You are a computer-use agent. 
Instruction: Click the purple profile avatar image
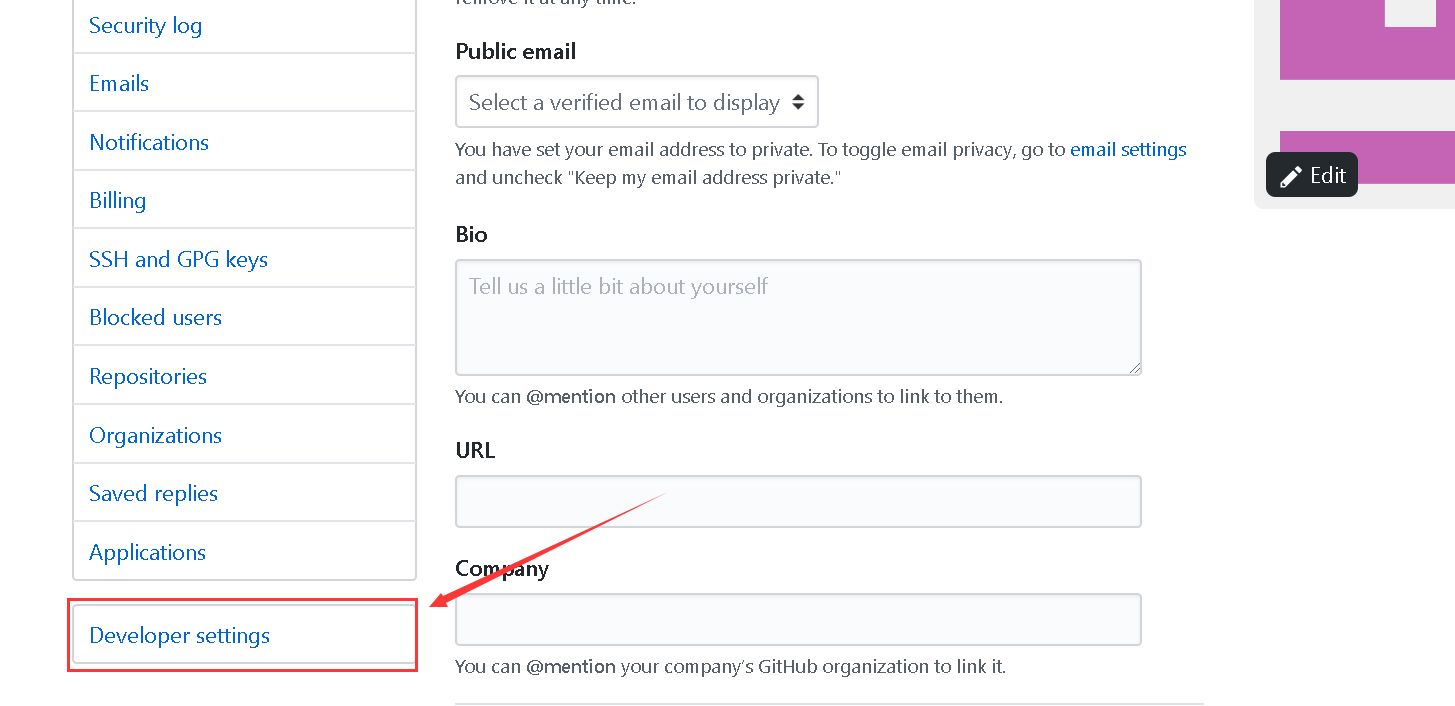[1367, 92]
